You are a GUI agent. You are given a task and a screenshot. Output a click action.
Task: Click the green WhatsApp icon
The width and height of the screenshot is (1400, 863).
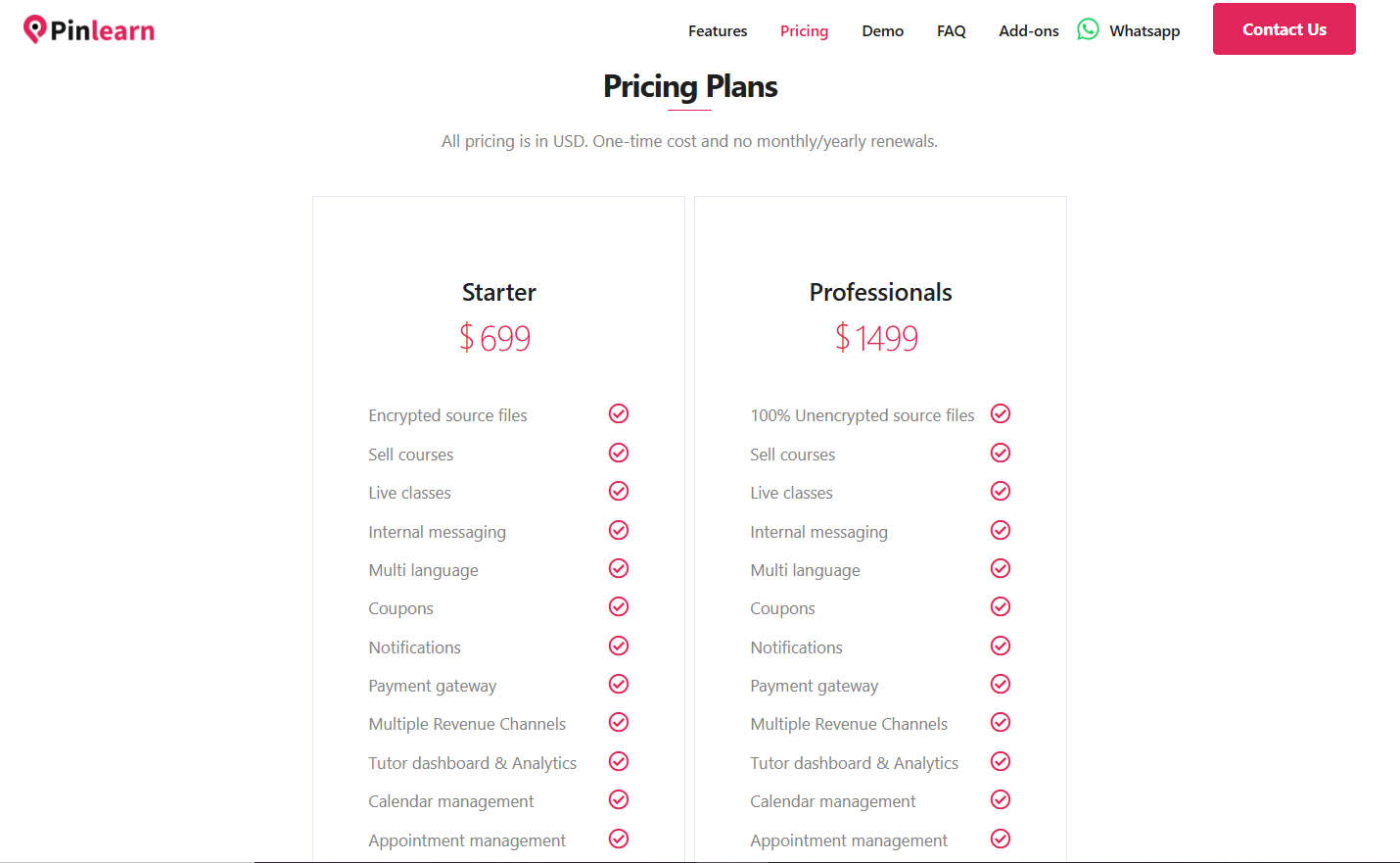click(x=1088, y=29)
